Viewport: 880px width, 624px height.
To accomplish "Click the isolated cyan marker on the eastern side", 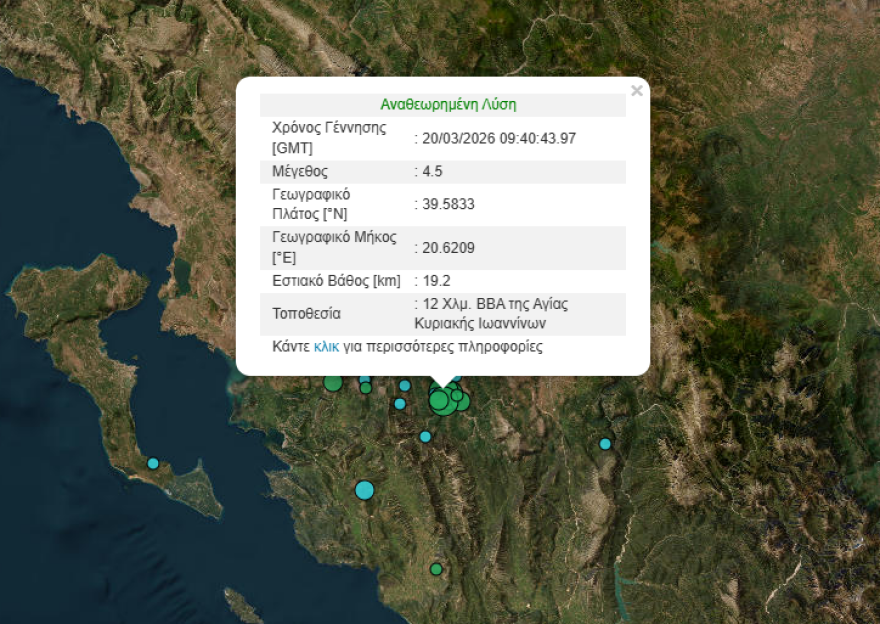I will pyautogui.click(x=605, y=444).
